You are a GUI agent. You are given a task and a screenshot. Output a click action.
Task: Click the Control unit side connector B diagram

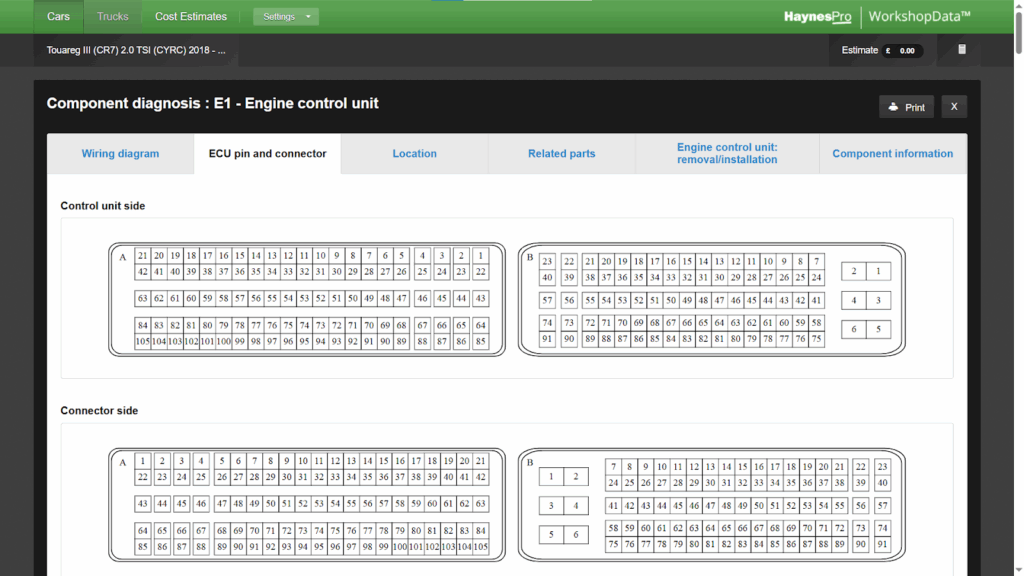coord(711,299)
